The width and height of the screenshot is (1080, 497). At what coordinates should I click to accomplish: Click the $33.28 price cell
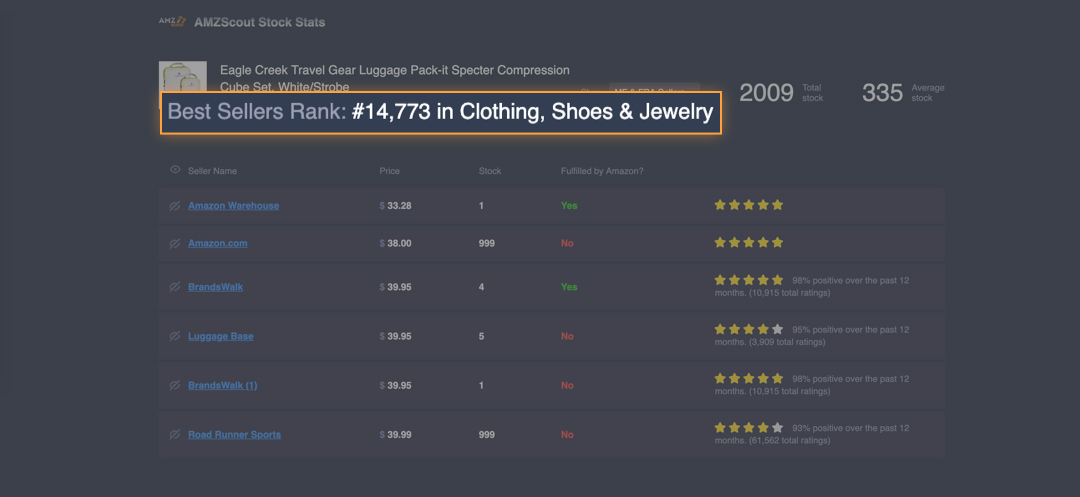(x=395, y=206)
